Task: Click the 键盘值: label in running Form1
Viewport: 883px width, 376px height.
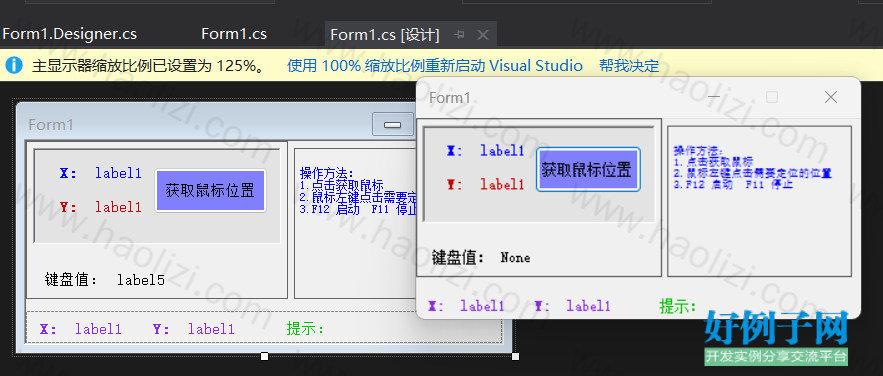Action: tap(458, 257)
